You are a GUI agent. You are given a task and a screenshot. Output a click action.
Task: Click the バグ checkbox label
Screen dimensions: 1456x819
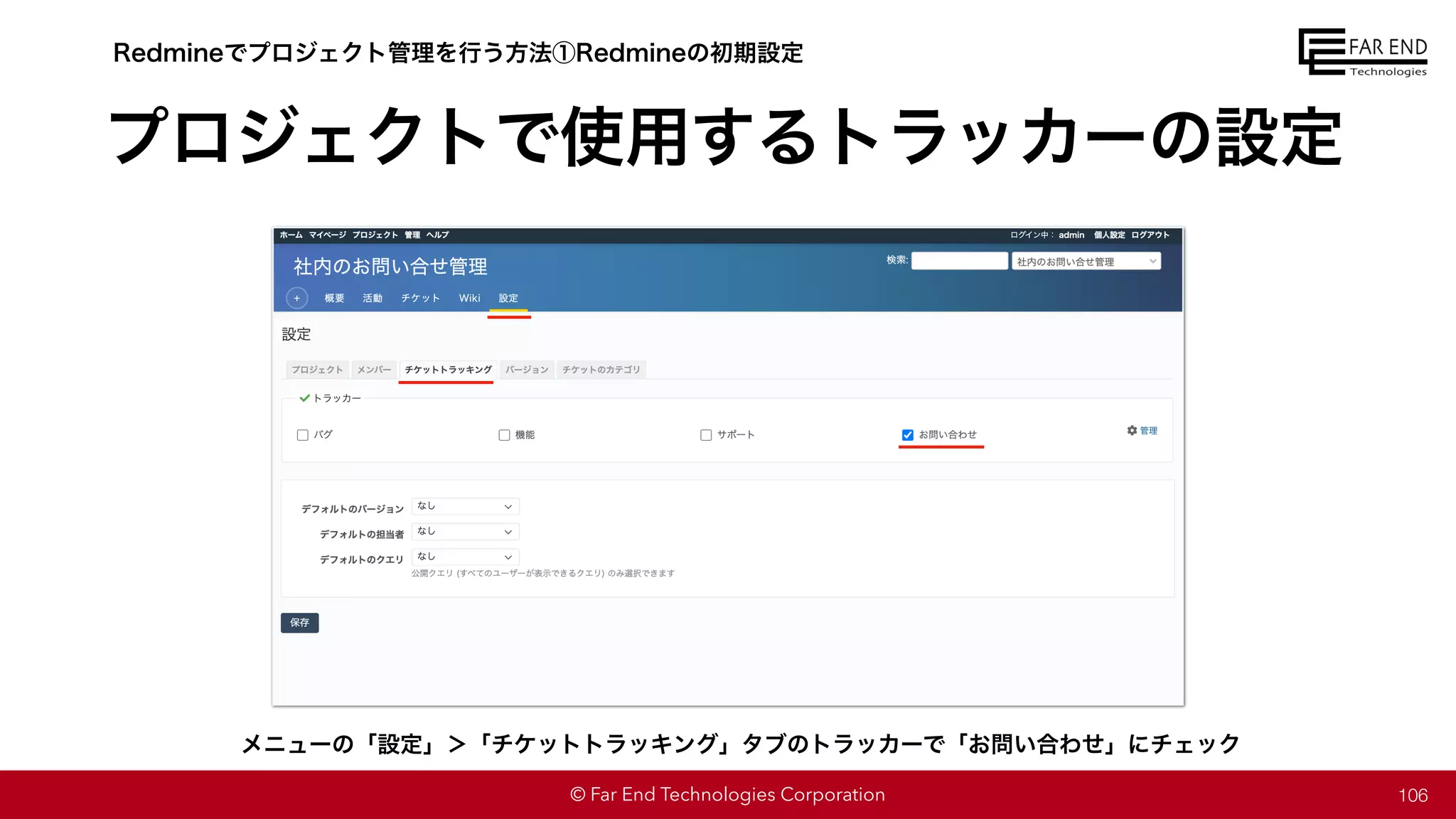(323, 434)
